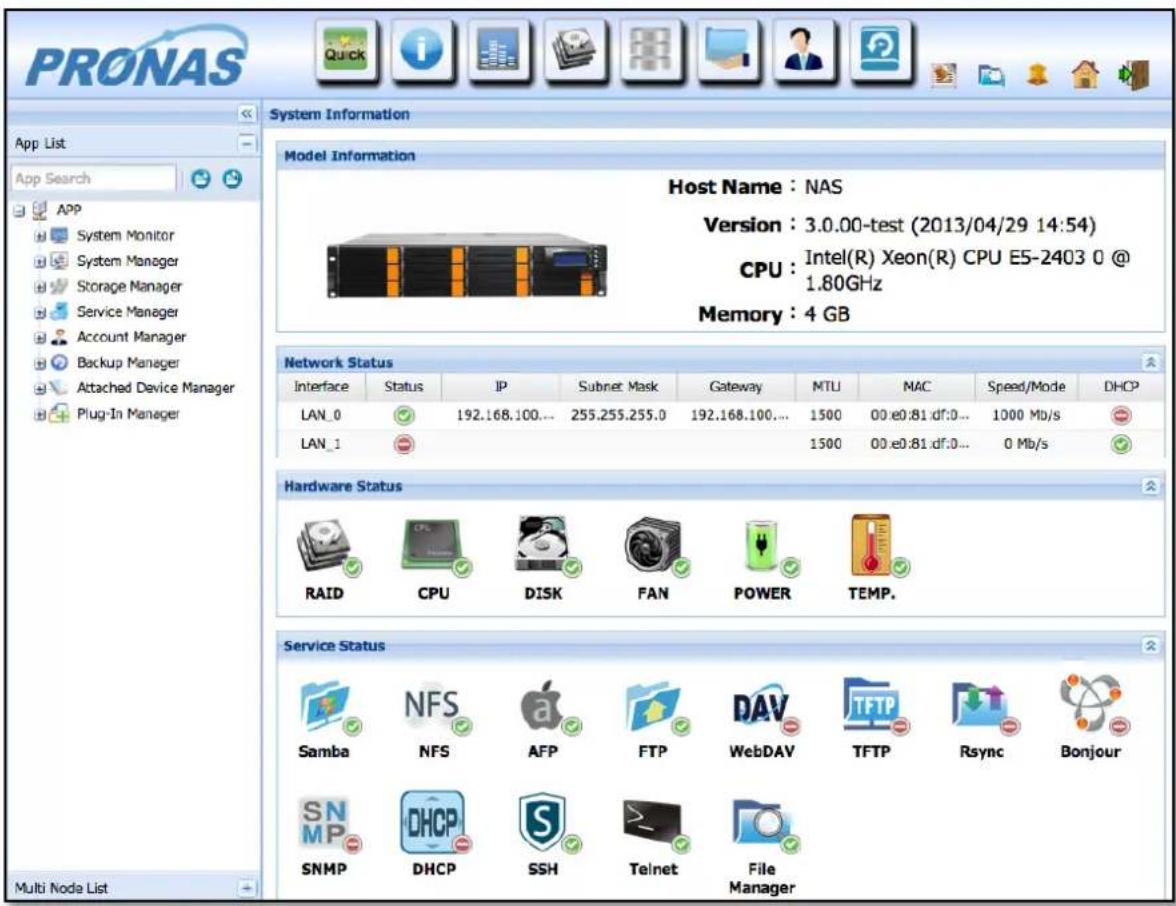The height and width of the screenshot is (906, 1176).
Task: Select the LAN_0 interface cell
Action: coord(321,416)
